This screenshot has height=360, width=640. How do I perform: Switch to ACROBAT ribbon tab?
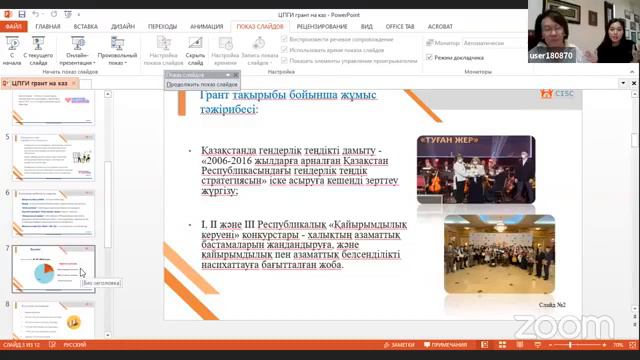point(440,27)
